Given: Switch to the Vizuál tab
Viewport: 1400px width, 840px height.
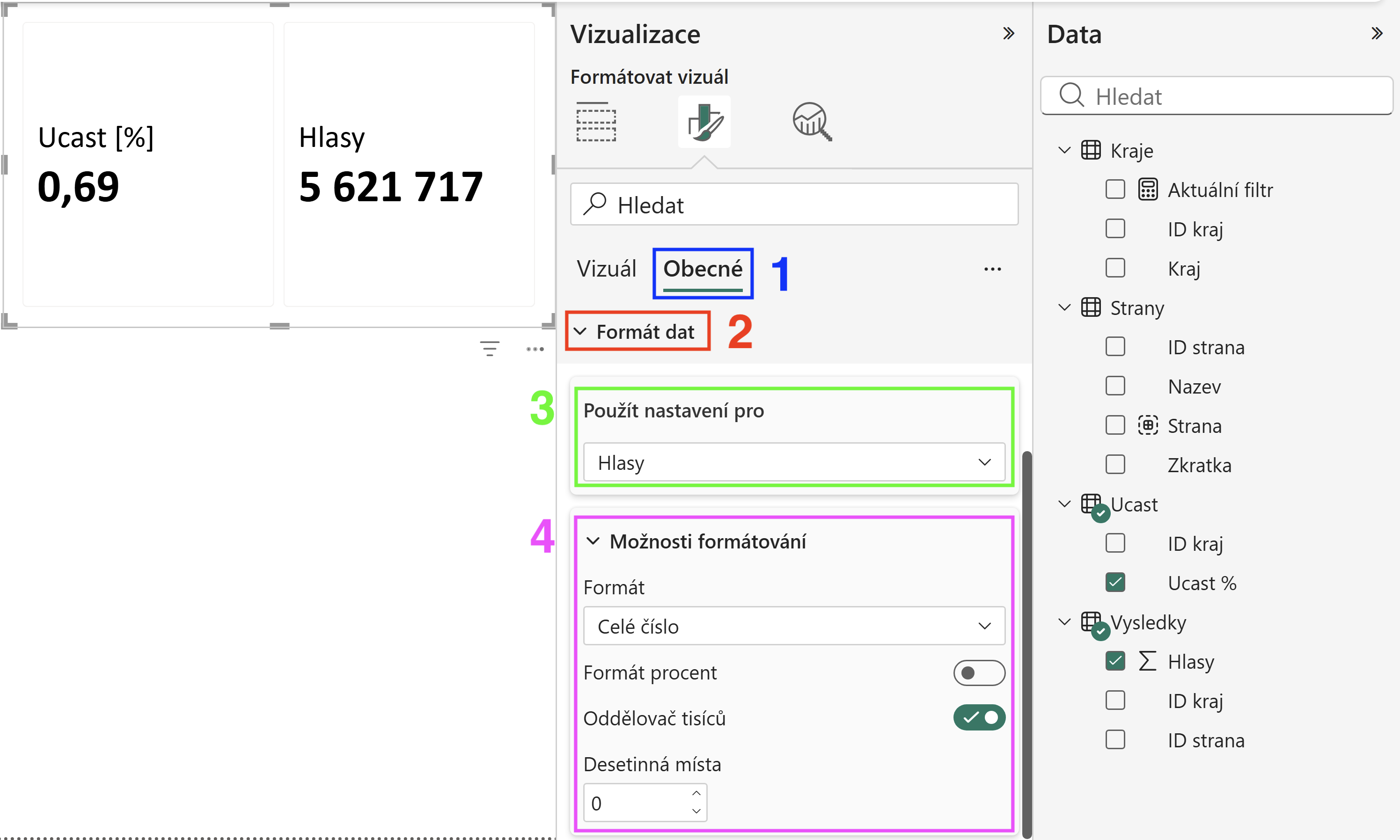Looking at the screenshot, I should (x=606, y=269).
